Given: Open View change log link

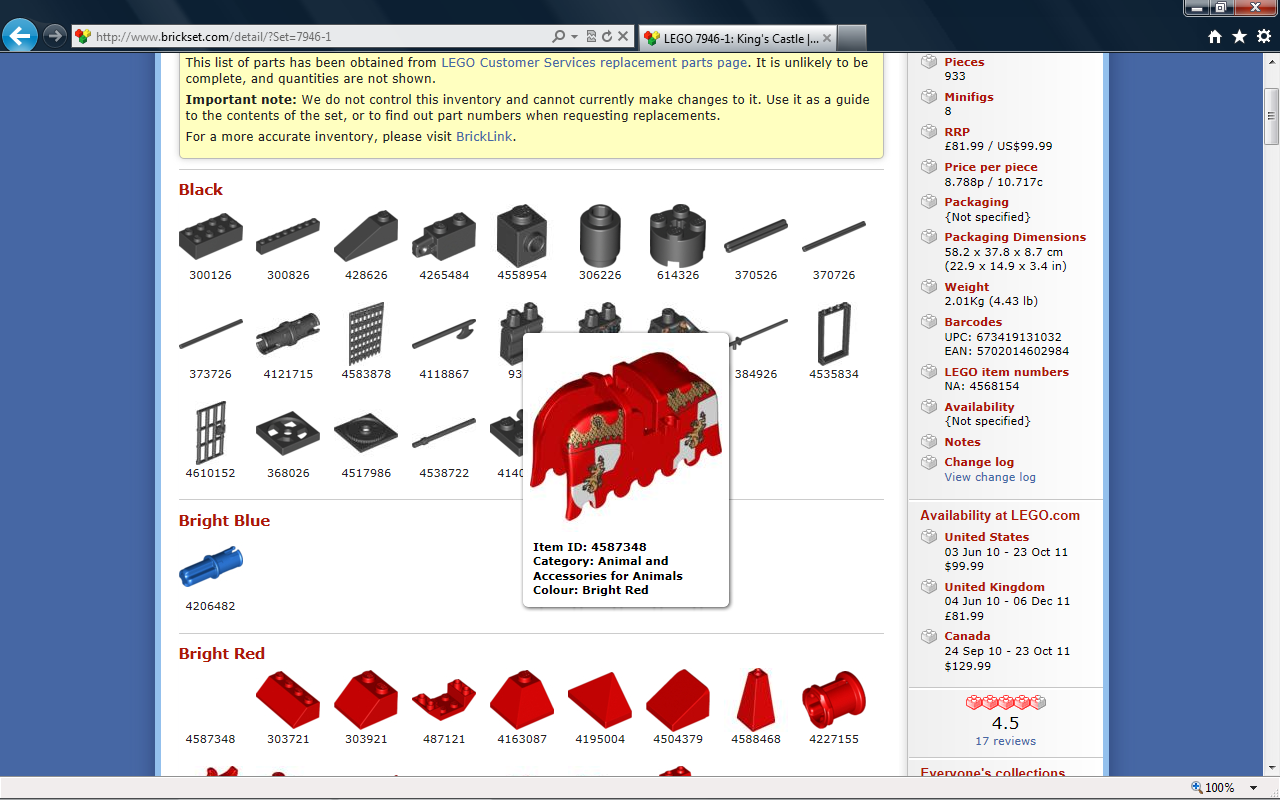Looking at the screenshot, I should point(990,477).
